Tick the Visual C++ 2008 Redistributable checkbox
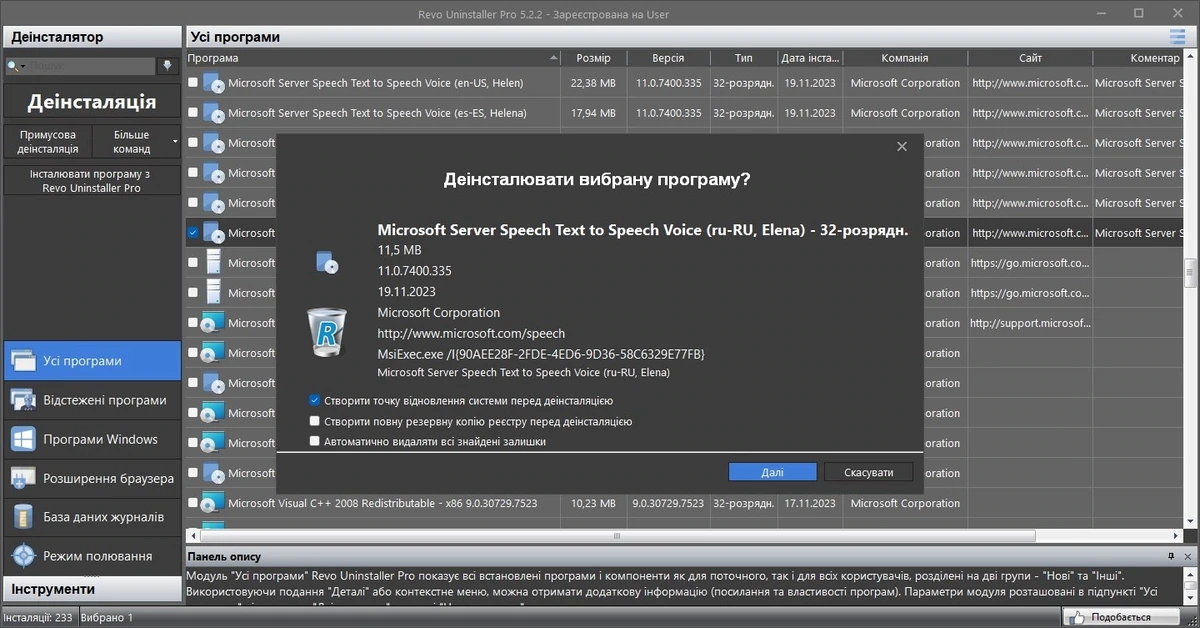 [x=193, y=503]
